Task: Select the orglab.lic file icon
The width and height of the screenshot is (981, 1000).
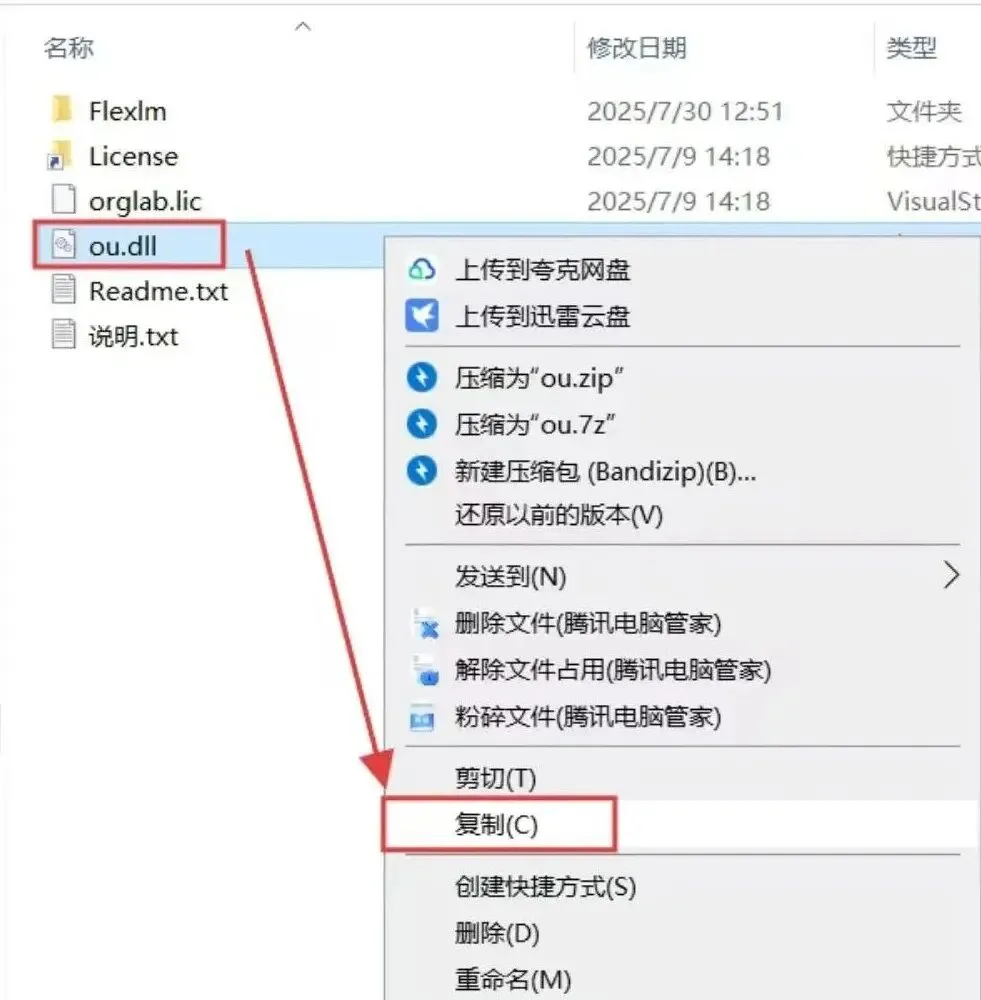Action: click(63, 200)
